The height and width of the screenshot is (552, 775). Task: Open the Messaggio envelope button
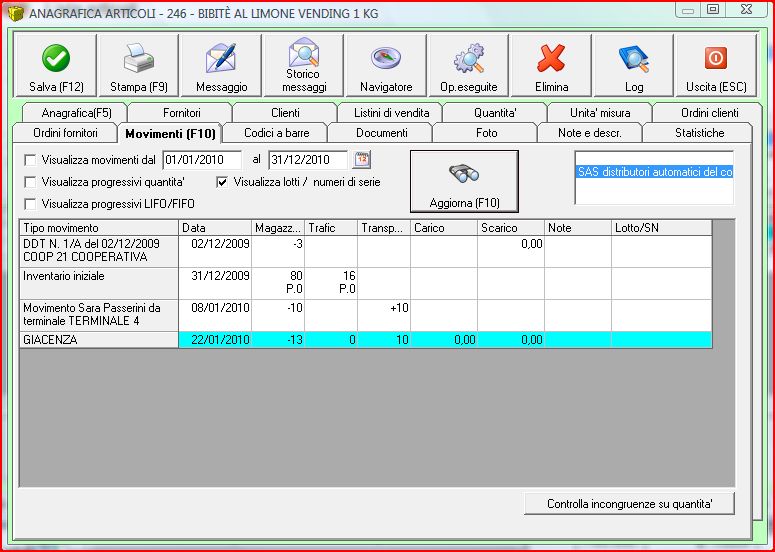[221, 65]
